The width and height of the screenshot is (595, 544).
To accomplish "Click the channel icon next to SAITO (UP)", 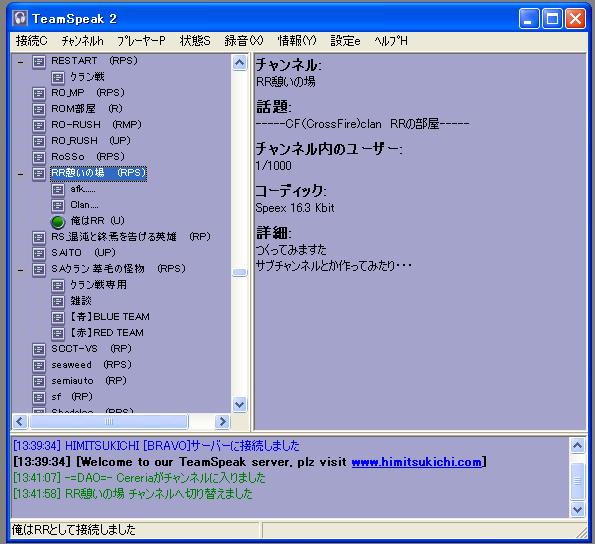I will pyautogui.click(x=39, y=253).
